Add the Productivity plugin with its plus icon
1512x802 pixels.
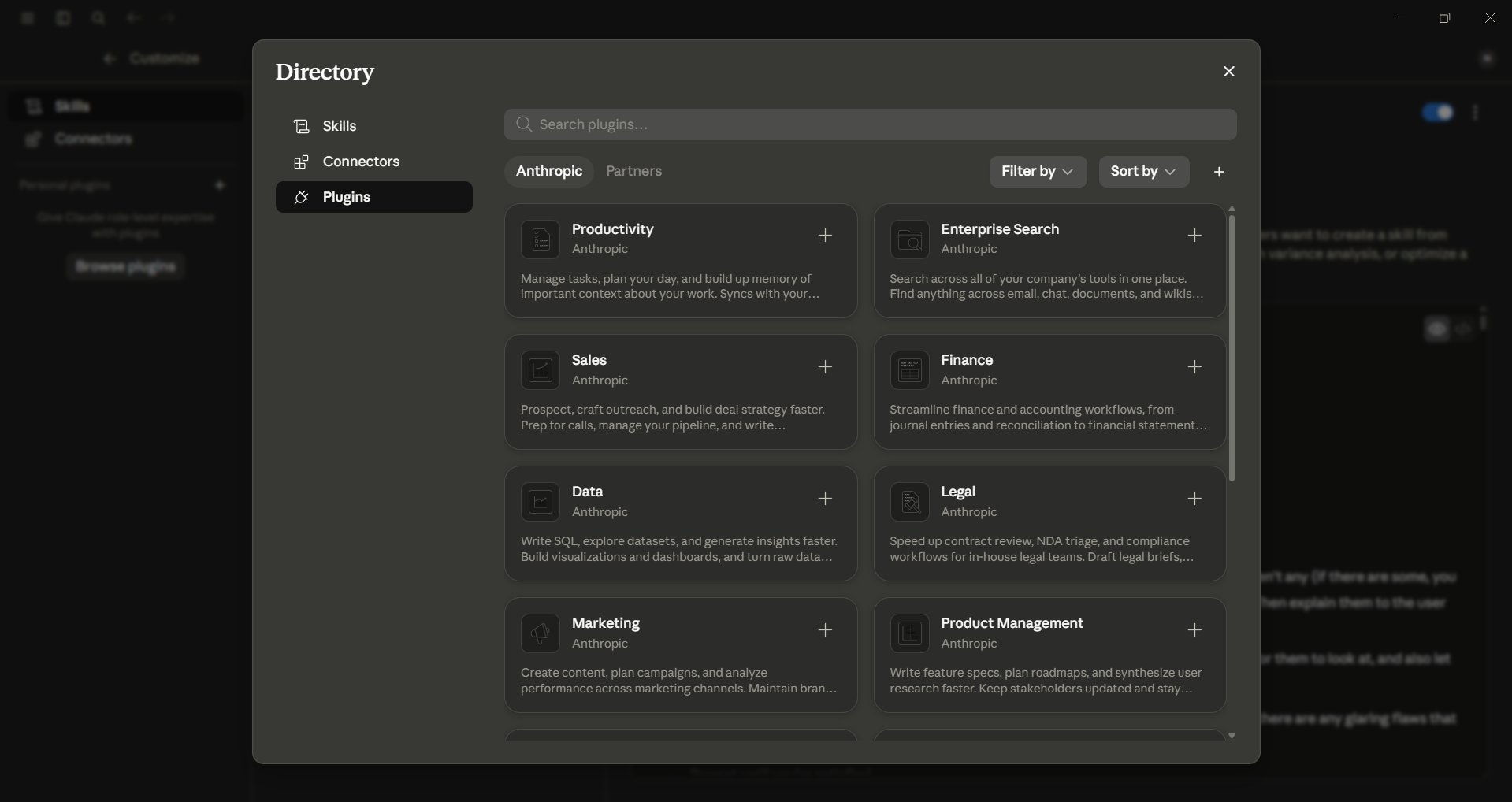click(x=825, y=236)
